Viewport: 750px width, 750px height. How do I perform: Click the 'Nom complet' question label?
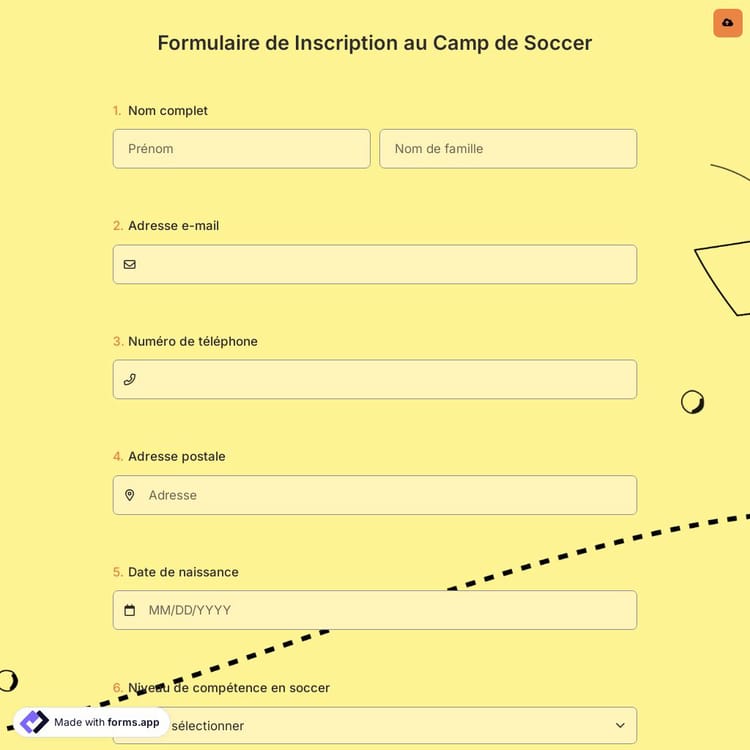pyautogui.click(x=168, y=111)
